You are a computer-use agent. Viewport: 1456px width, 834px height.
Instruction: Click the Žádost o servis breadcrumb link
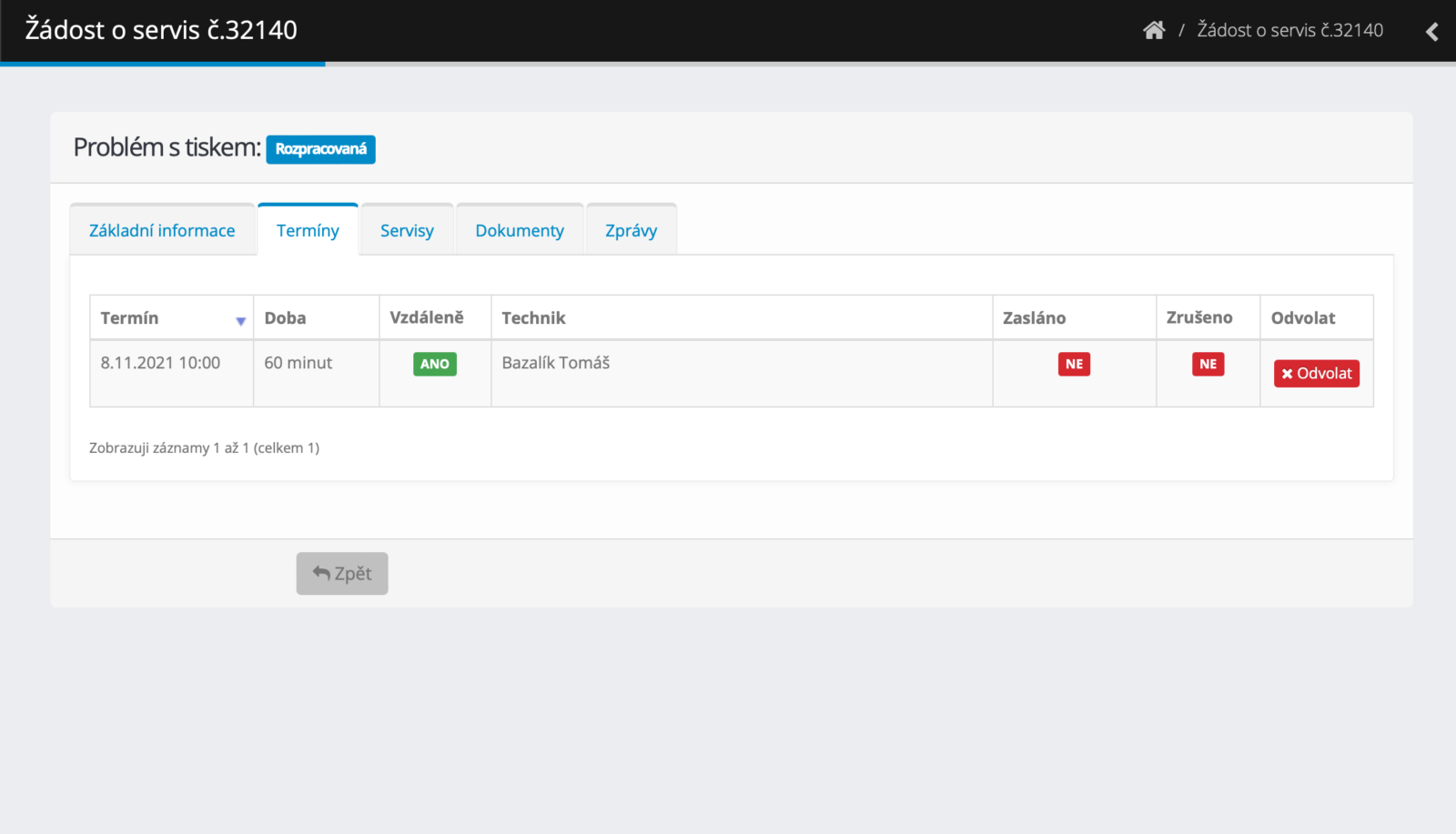(x=1289, y=30)
